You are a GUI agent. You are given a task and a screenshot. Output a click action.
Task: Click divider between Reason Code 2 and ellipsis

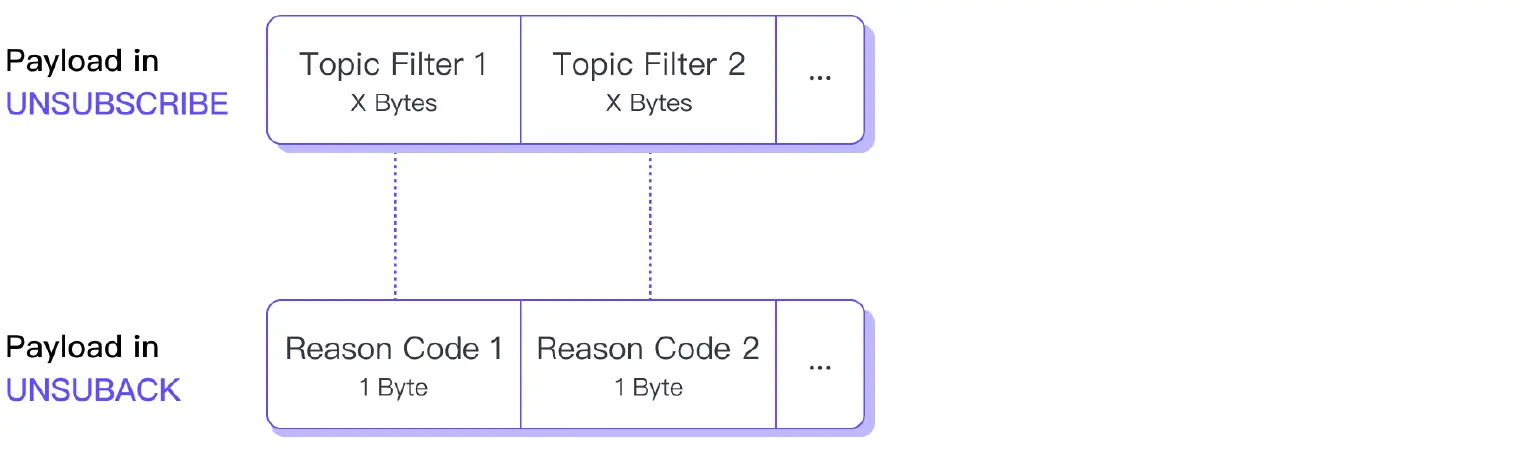coord(776,365)
